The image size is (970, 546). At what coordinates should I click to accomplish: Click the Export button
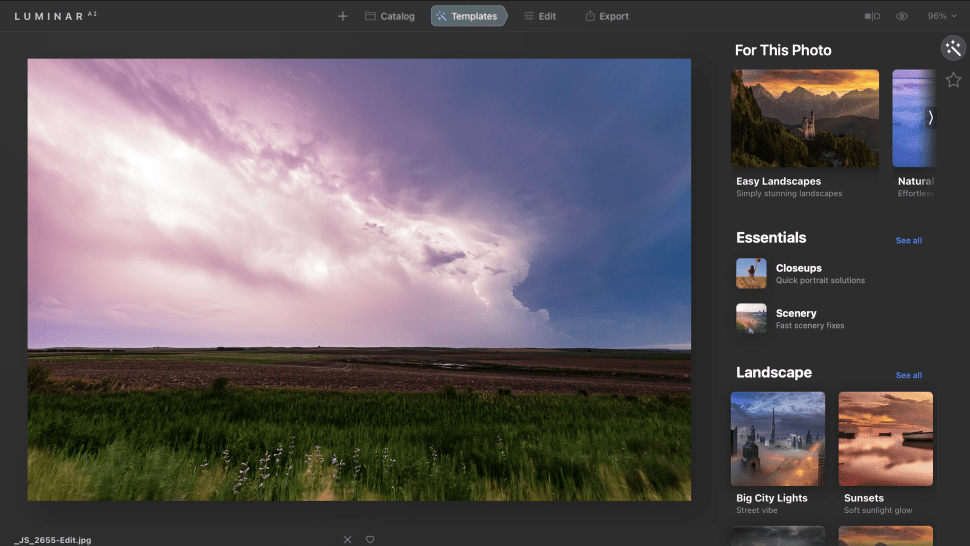click(x=606, y=16)
